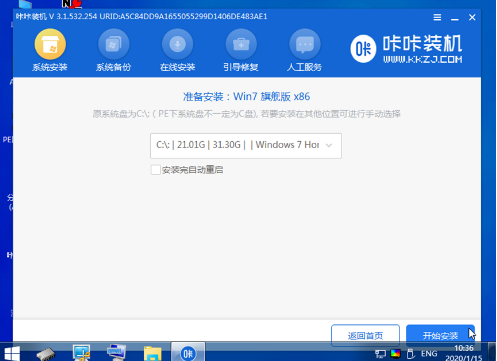Switch to 在线安装 online install
497x361 pixels.
[177, 51]
